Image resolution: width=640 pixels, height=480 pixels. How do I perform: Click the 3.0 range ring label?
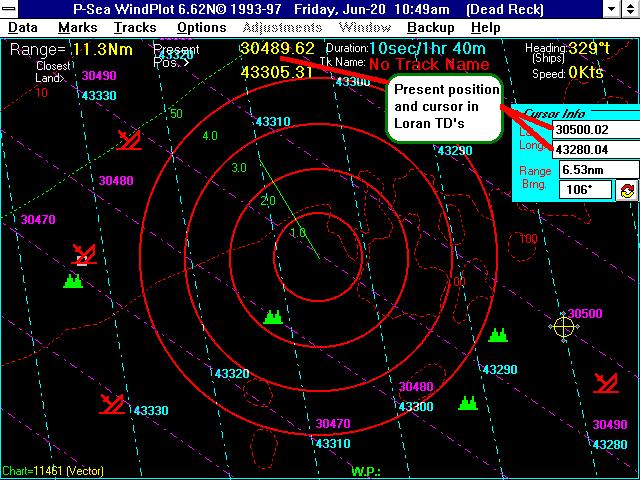pyautogui.click(x=239, y=168)
